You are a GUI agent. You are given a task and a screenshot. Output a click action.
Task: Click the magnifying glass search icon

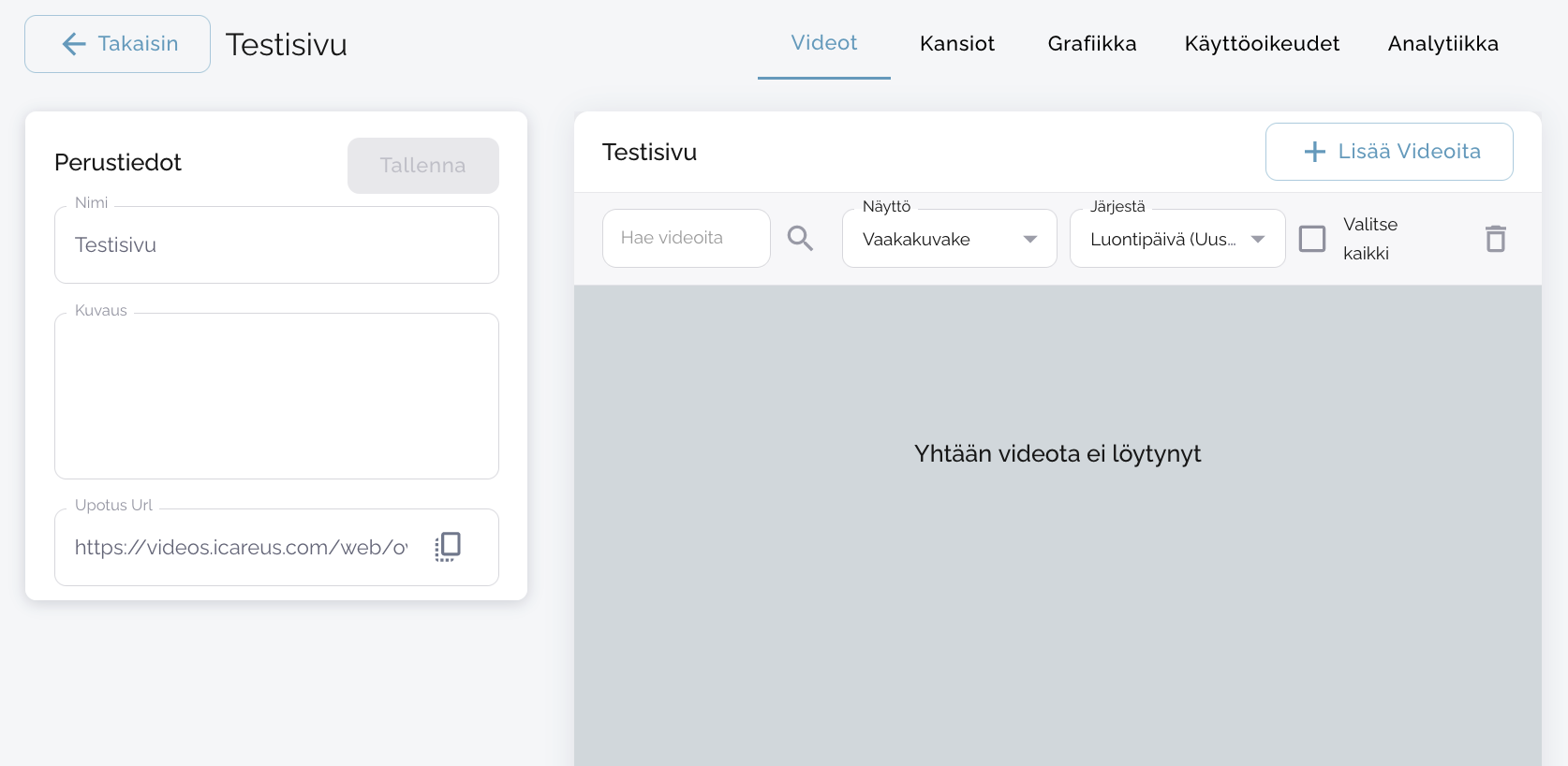800,239
